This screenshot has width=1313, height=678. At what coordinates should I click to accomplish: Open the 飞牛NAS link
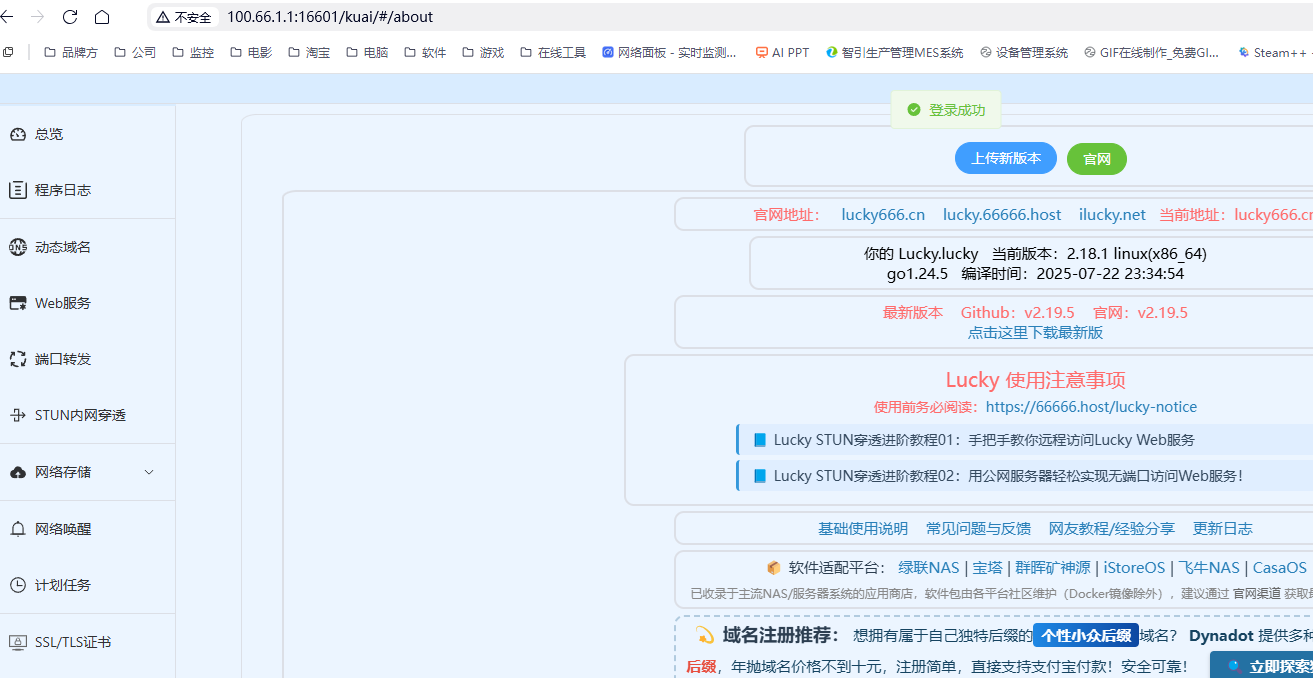tap(1209, 568)
